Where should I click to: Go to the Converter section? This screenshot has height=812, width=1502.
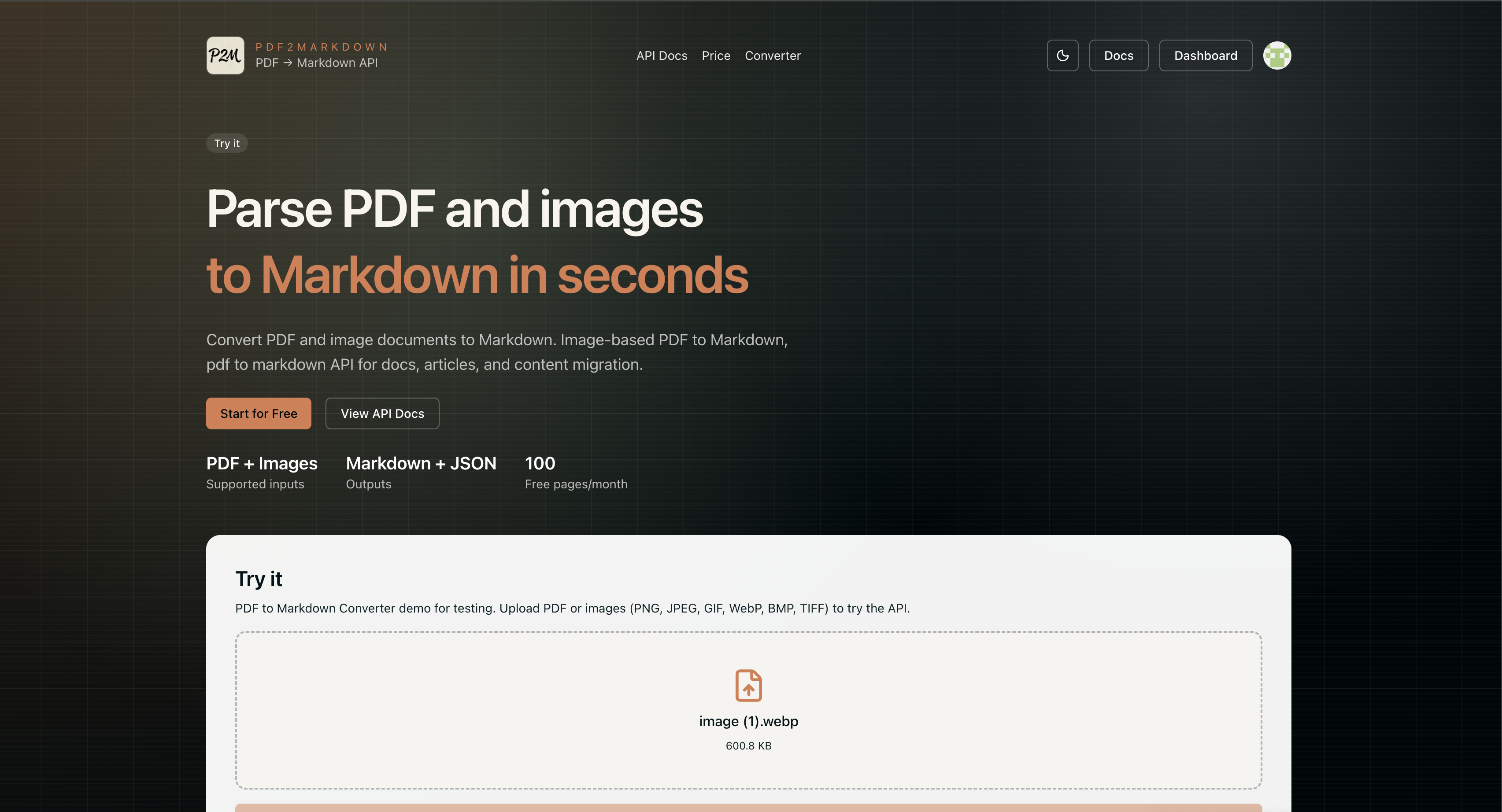click(x=773, y=55)
